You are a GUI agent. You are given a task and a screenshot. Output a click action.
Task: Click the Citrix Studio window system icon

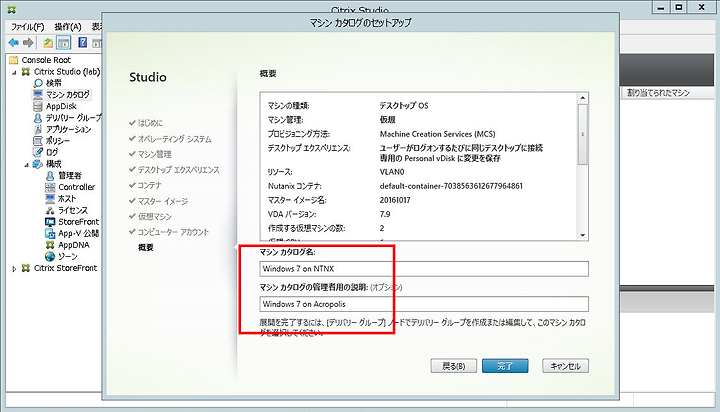[12, 9]
